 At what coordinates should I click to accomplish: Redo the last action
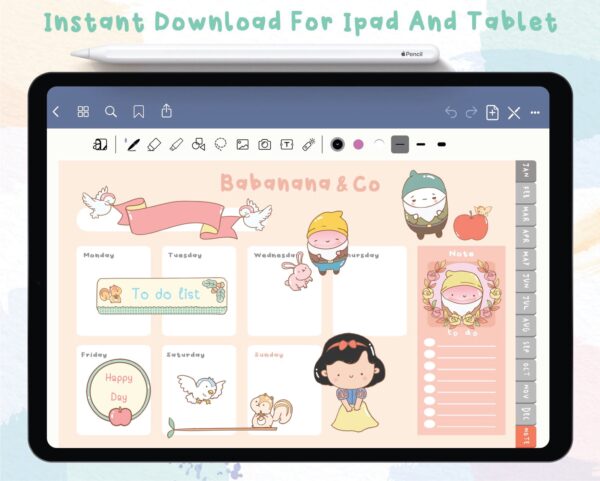click(471, 113)
